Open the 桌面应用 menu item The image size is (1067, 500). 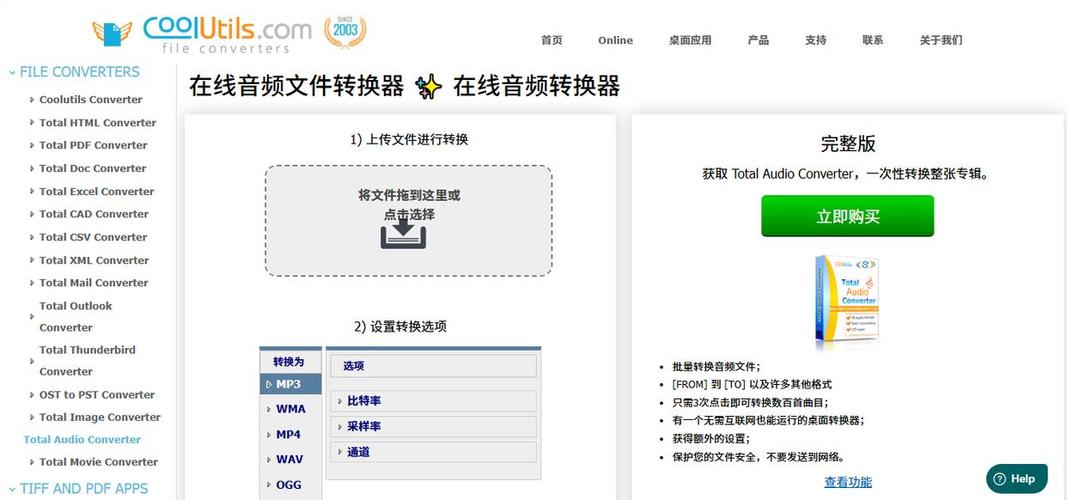point(690,40)
